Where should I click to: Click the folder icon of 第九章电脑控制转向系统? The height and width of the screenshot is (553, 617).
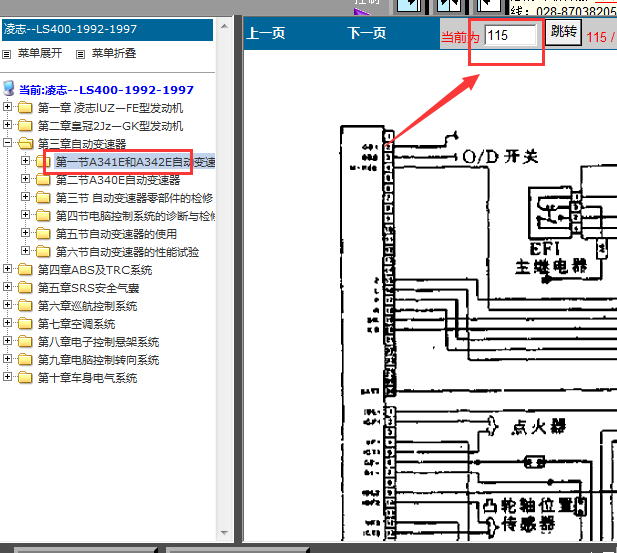click(x=25, y=359)
